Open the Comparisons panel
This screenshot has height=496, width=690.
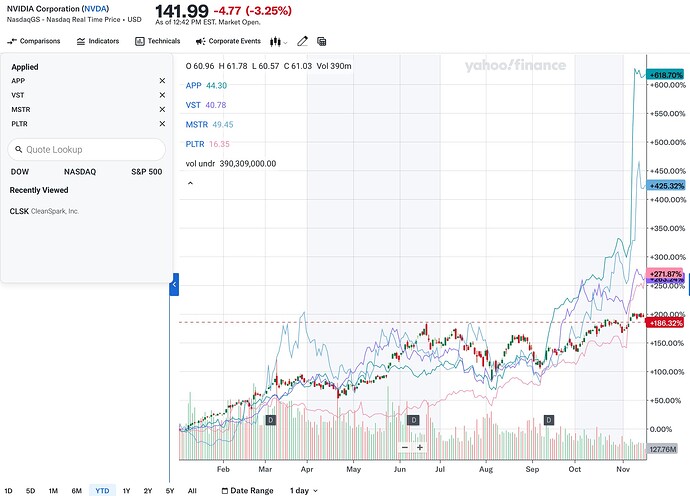[34, 41]
